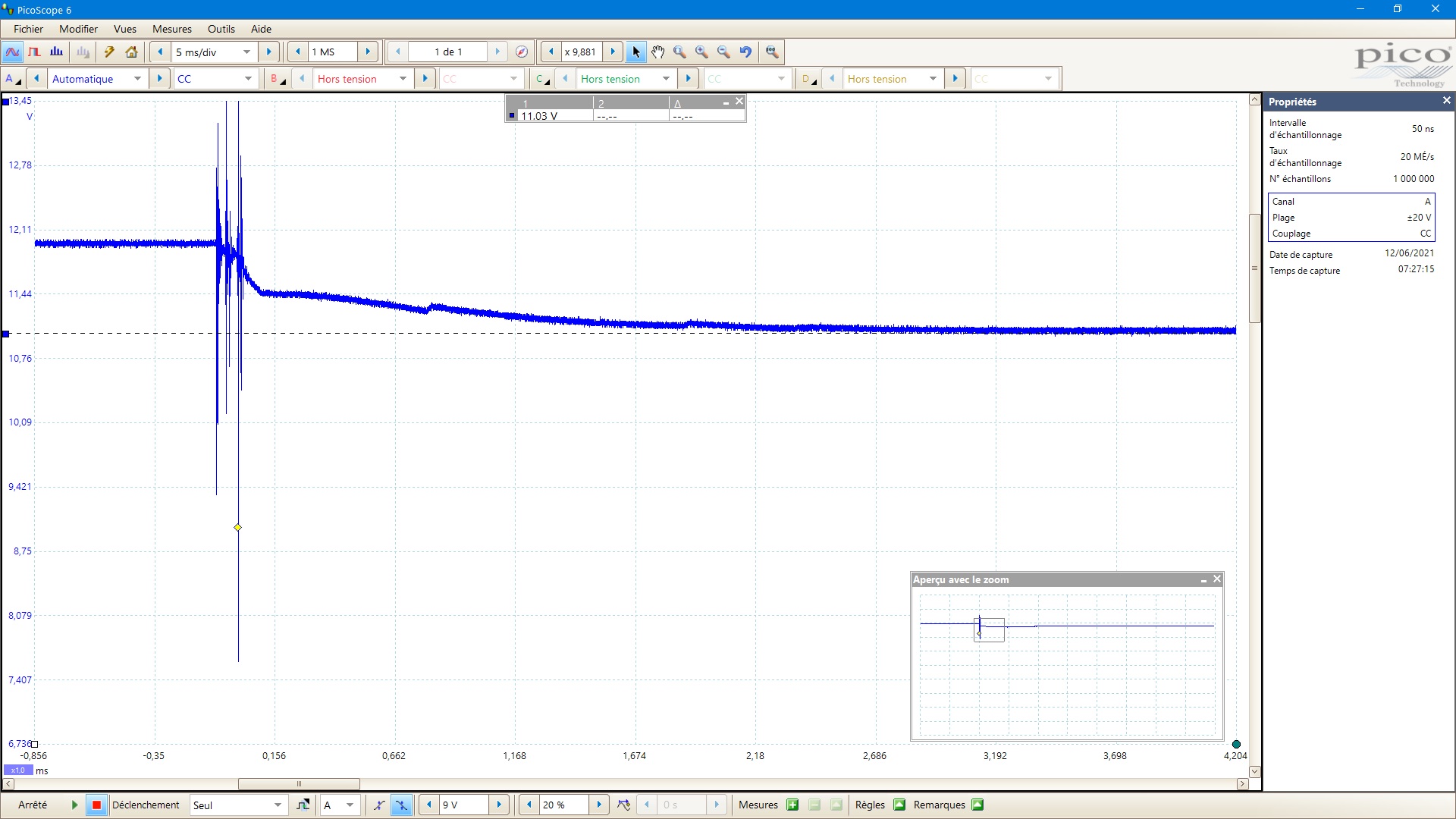The width and height of the screenshot is (1456, 819).
Task: Activate the zoom-in magnifier tool
Action: point(701,52)
